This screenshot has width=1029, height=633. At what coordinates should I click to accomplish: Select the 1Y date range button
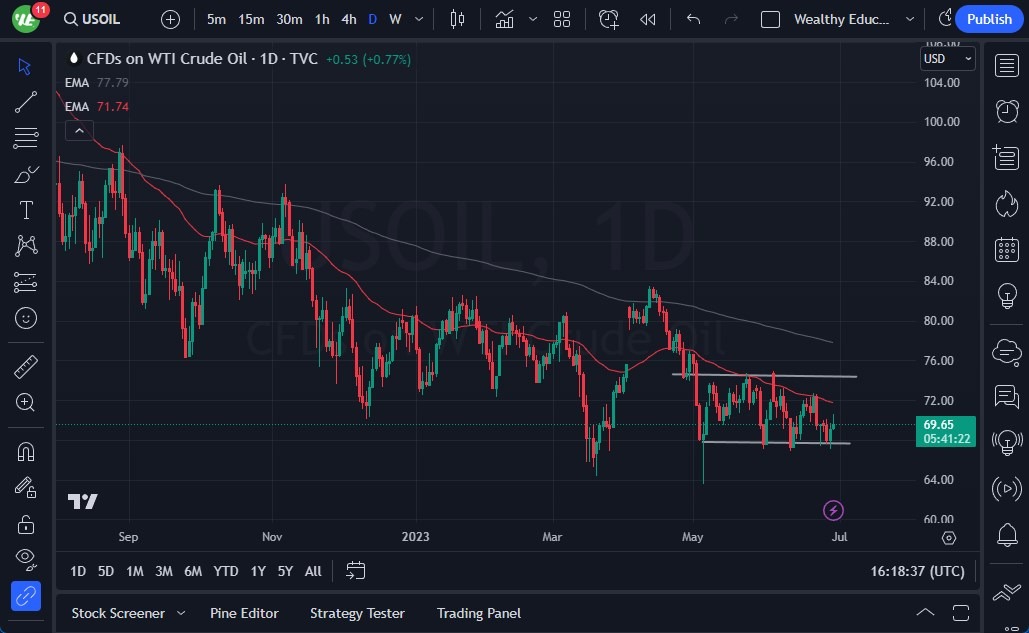pos(258,571)
